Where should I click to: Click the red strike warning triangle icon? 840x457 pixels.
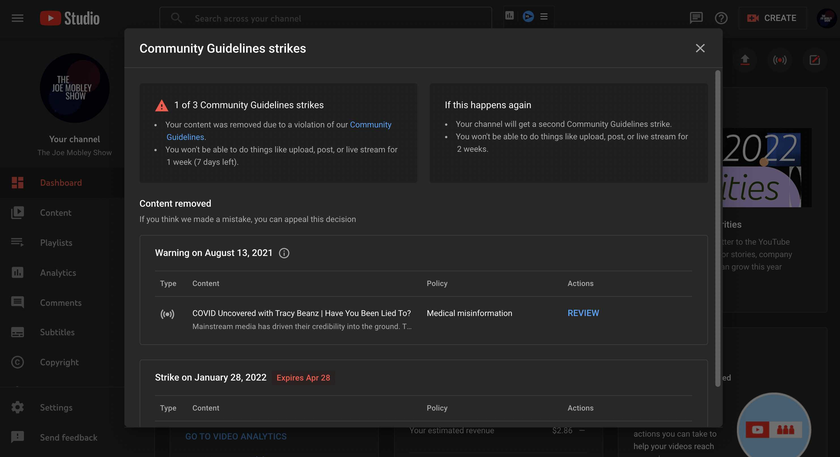point(161,105)
